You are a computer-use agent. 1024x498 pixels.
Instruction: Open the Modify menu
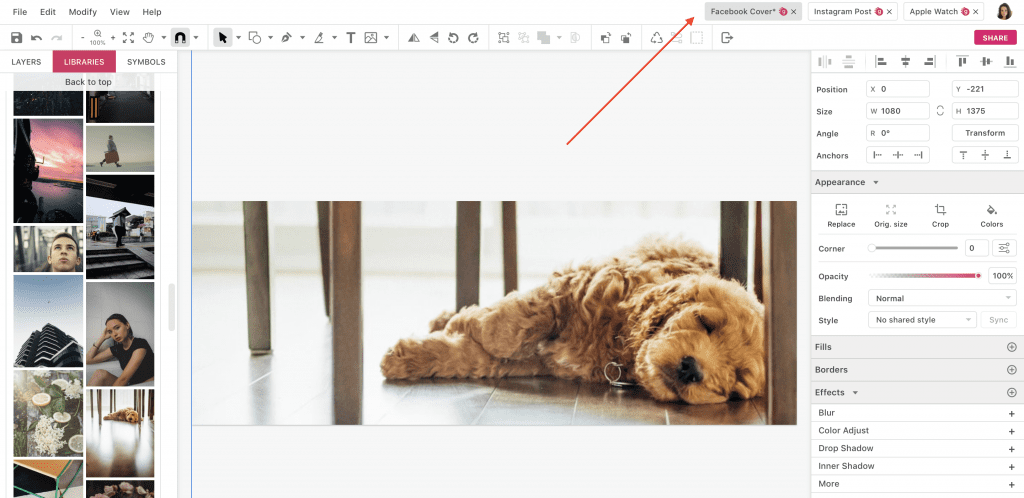[82, 12]
